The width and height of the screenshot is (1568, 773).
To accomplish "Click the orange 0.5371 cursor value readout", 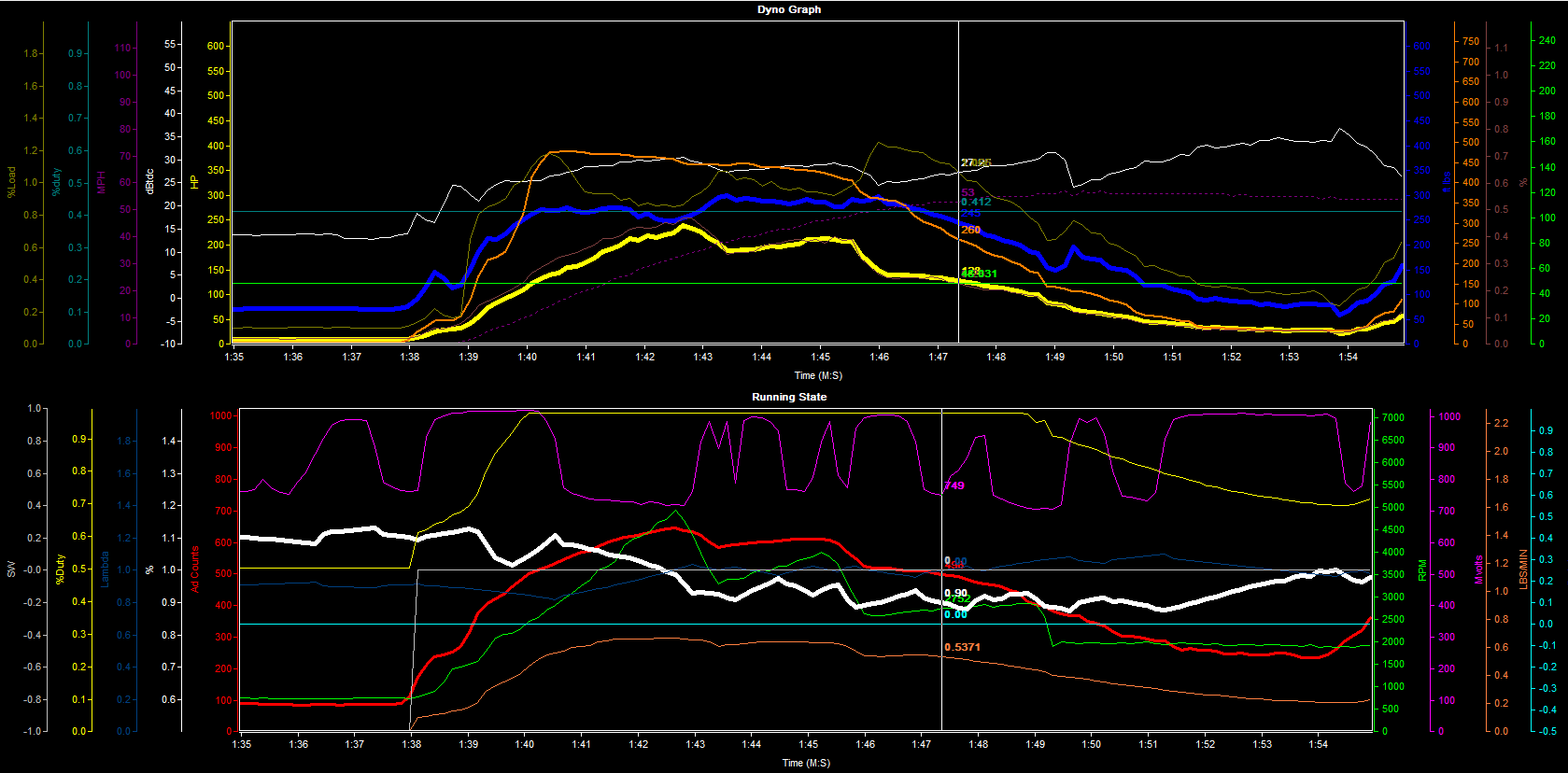I will click(963, 647).
